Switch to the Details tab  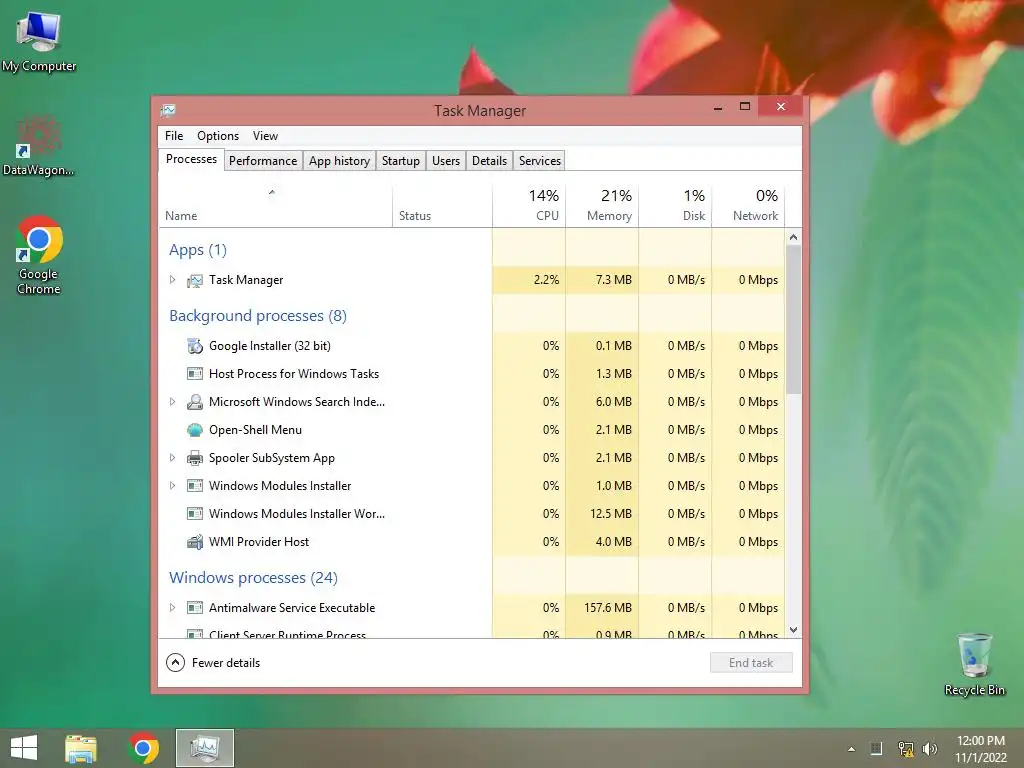click(x=489, y=161)
